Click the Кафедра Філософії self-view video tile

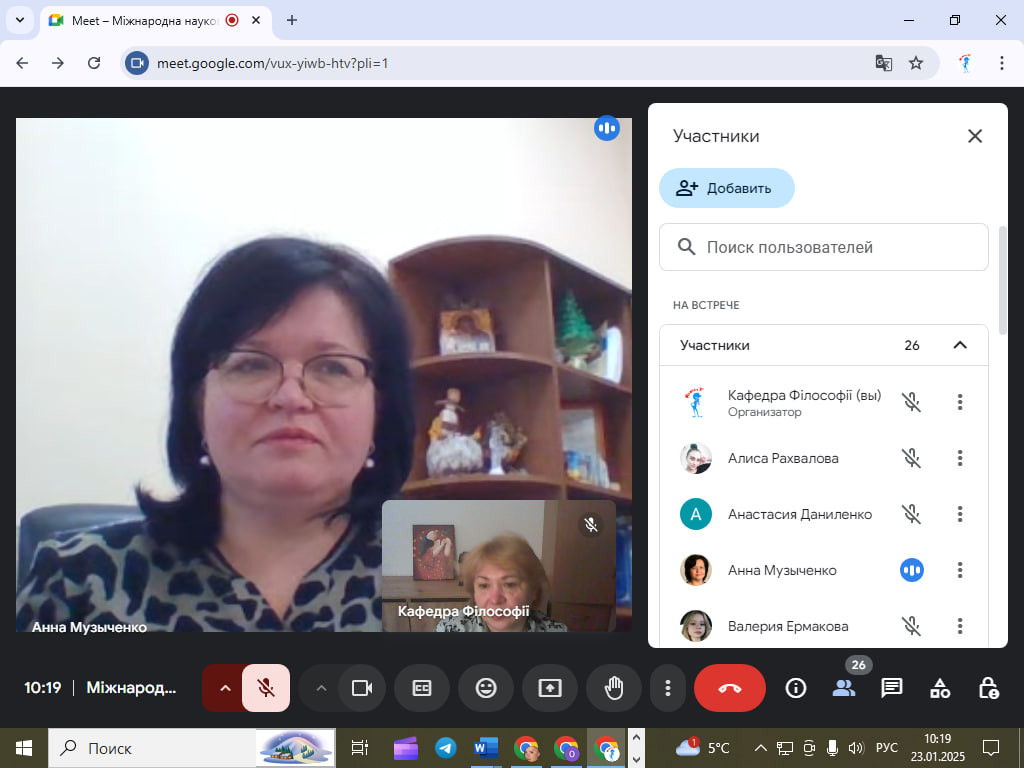498,566
